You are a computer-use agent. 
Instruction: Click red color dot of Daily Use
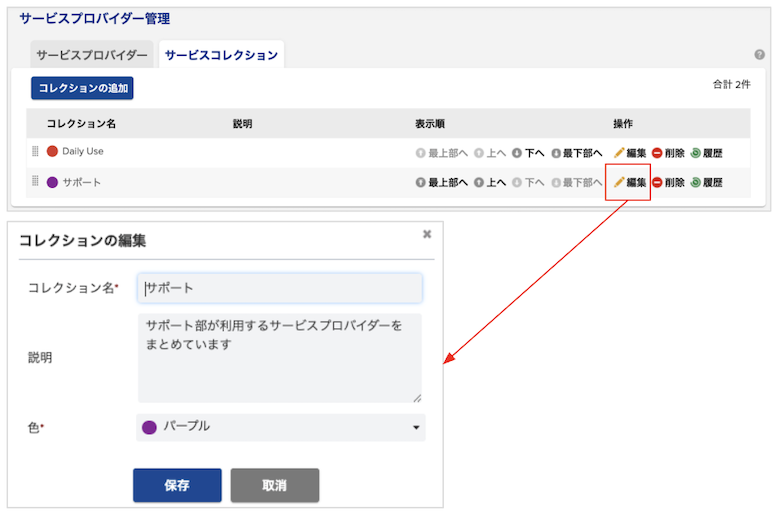pos(52,151)
